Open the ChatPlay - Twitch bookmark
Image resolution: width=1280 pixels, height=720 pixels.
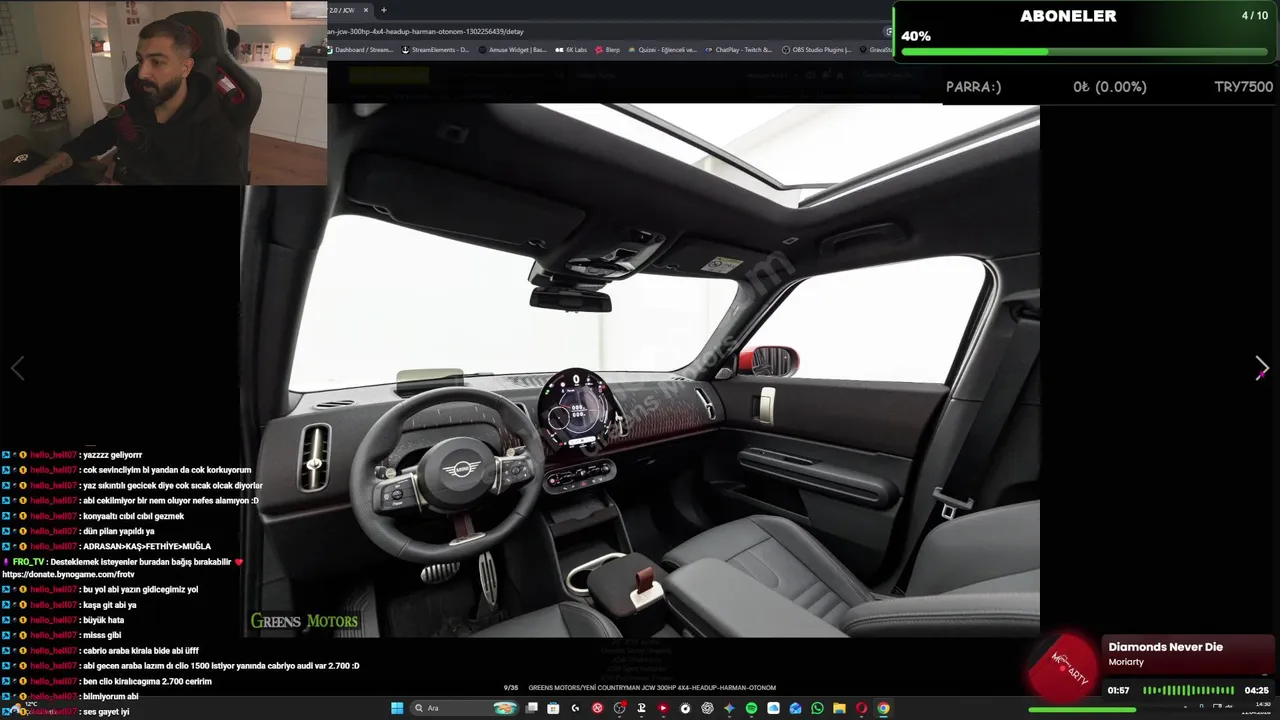739,49
